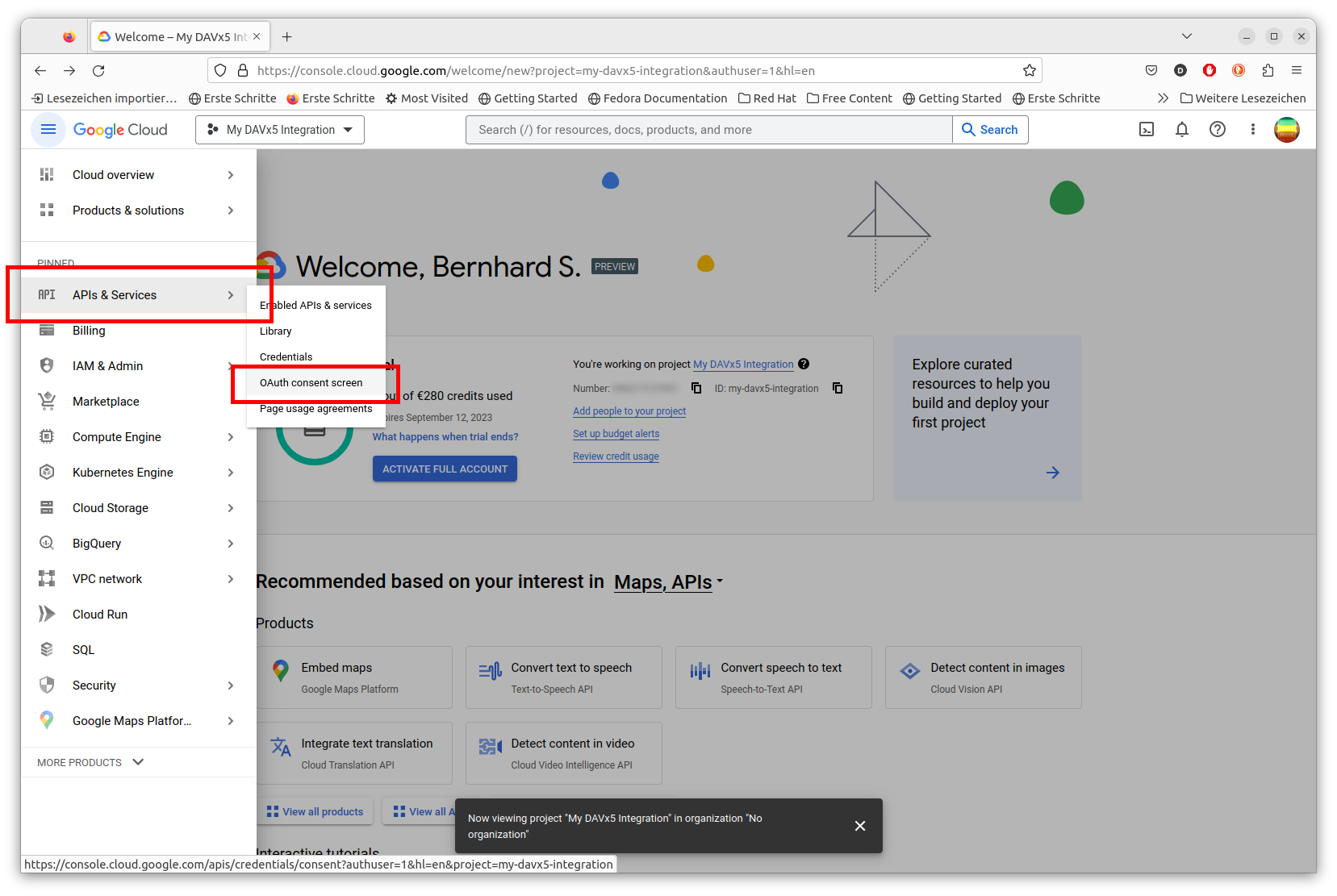Open Review credit usage link
Viewport: 1337px width, 896px height.
click(x=616, y=456)
